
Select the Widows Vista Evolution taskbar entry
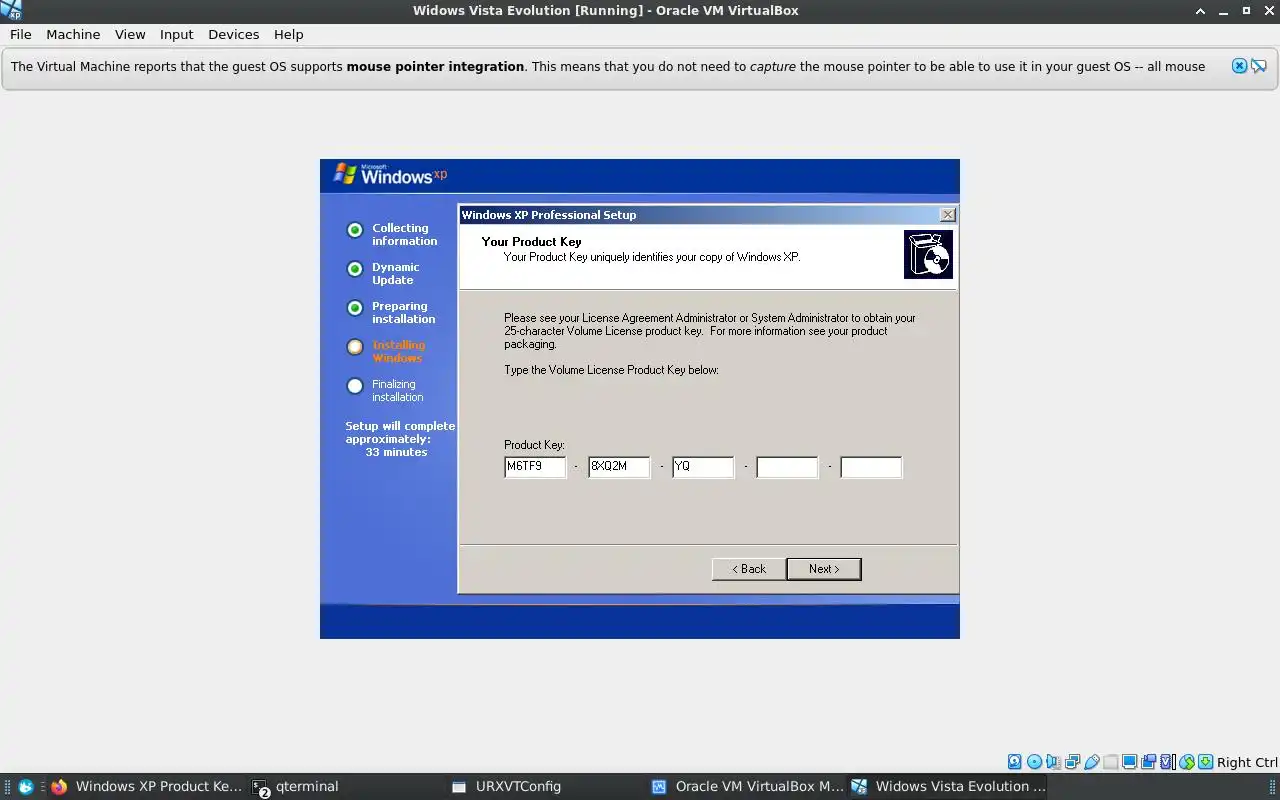point(948,786)
